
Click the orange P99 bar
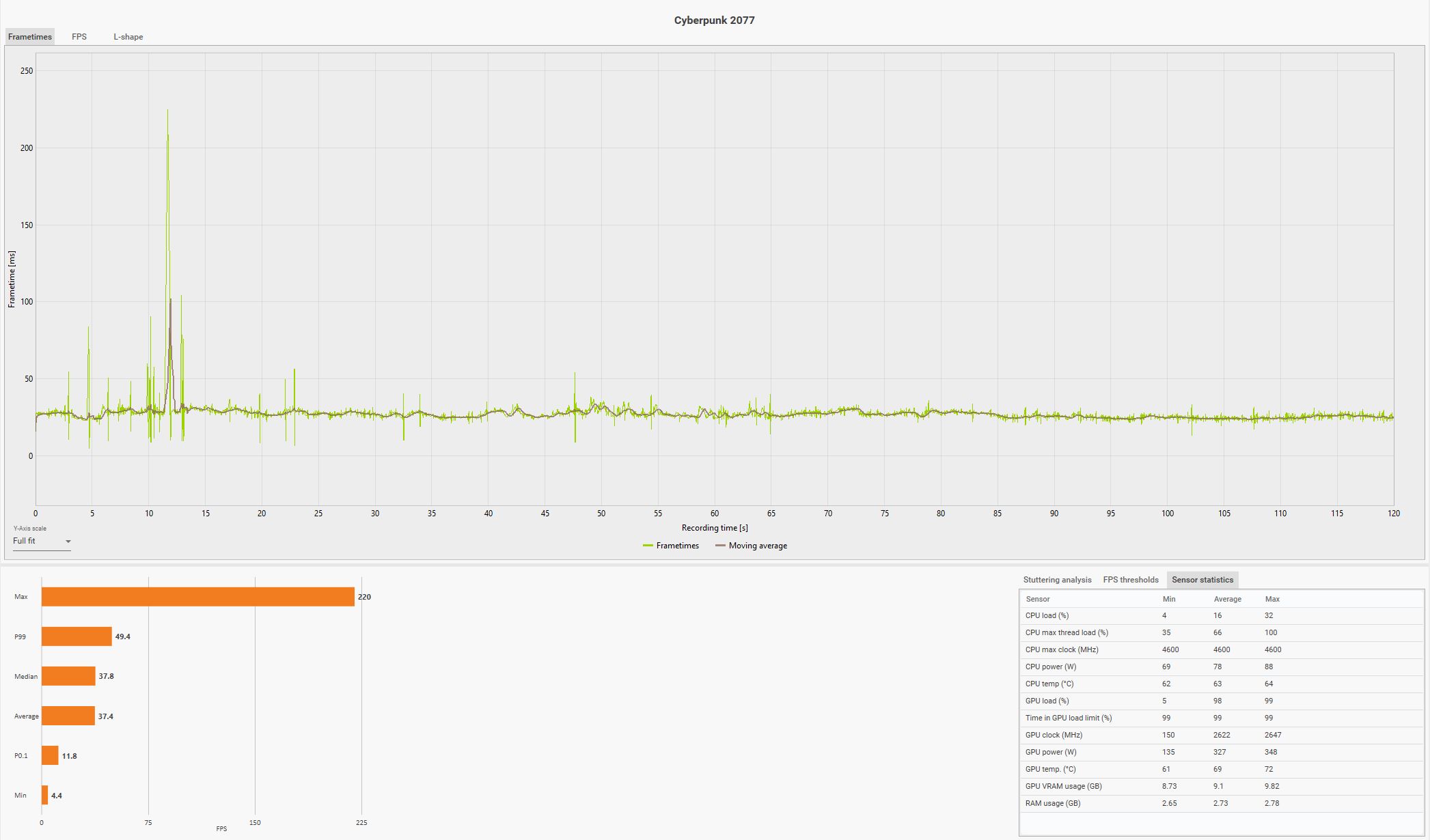tap(77, 636)
